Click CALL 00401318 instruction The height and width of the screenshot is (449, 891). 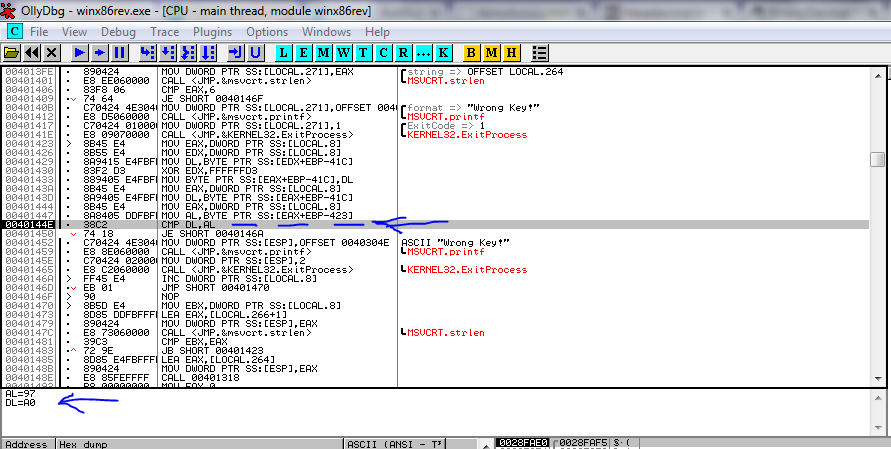[x=200, y=377]
